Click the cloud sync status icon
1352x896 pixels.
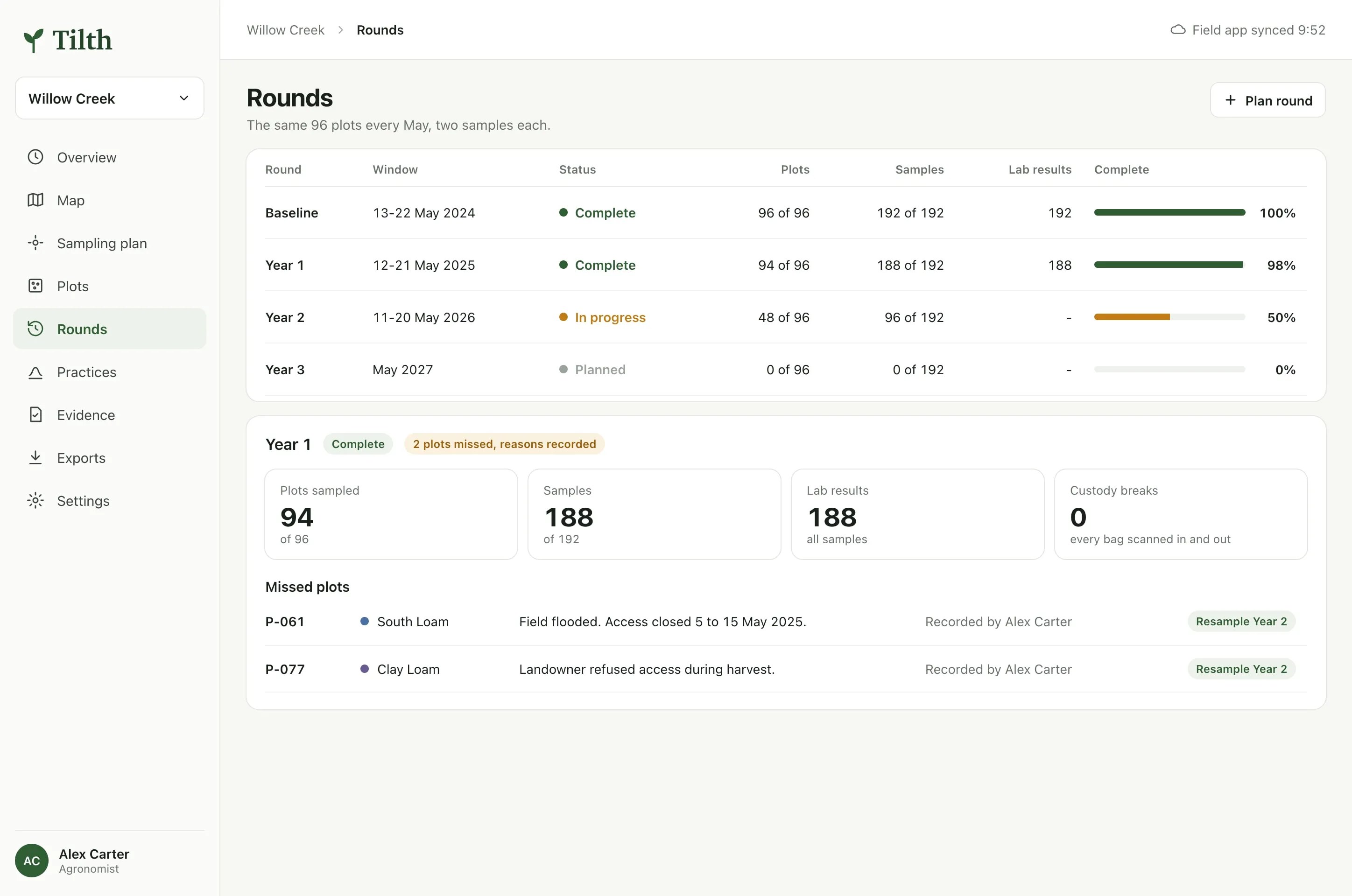[1178, 30]
